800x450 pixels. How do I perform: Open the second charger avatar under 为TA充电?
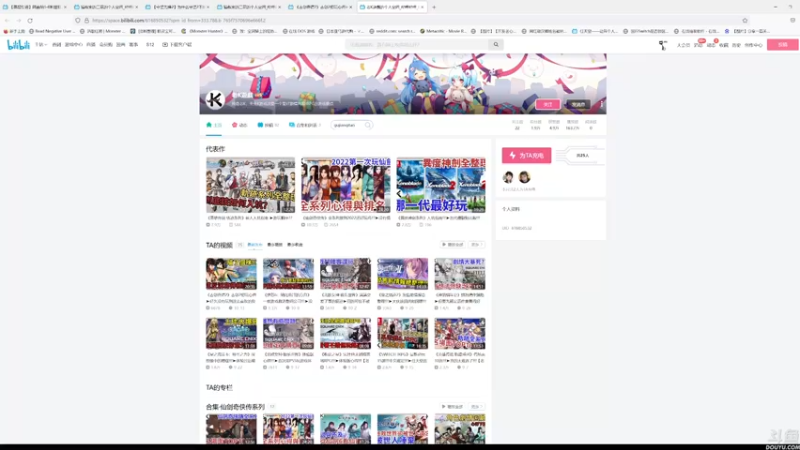[524, 177]
